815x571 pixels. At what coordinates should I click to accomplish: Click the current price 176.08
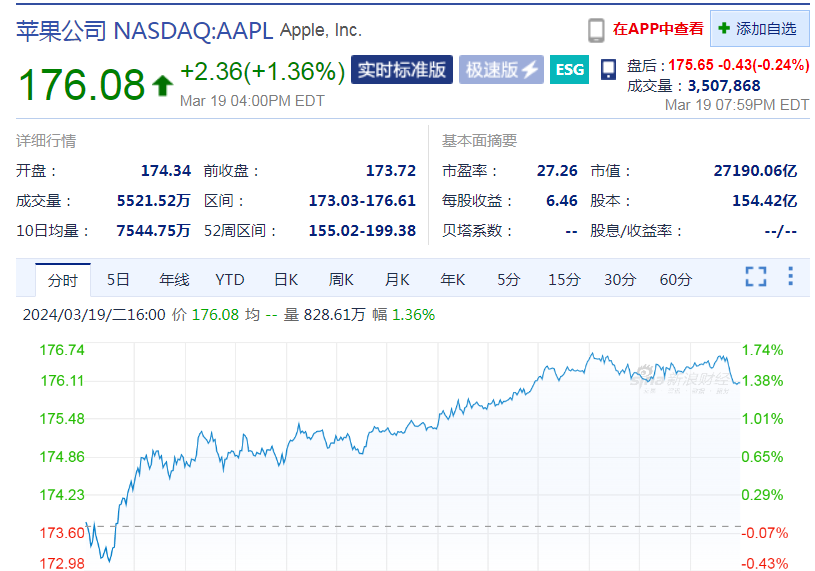tap(82, 85)
